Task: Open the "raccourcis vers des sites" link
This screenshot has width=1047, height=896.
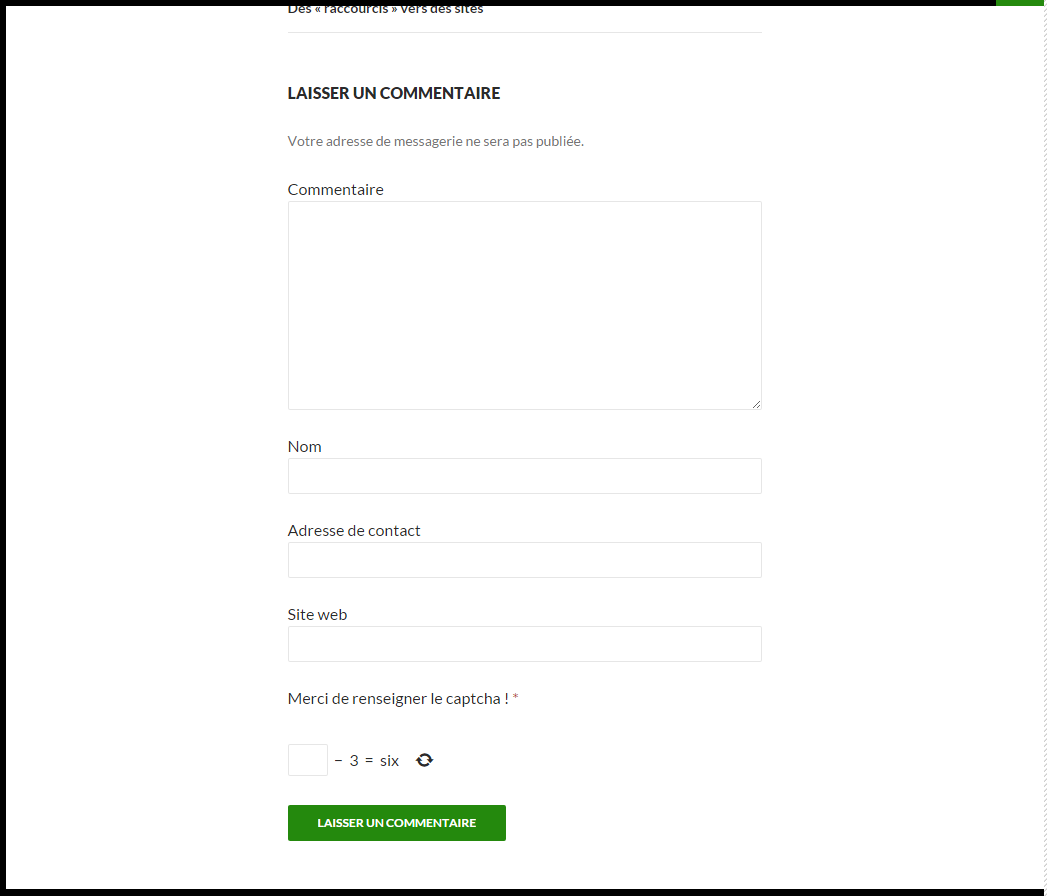Action: tap(385, 9)
